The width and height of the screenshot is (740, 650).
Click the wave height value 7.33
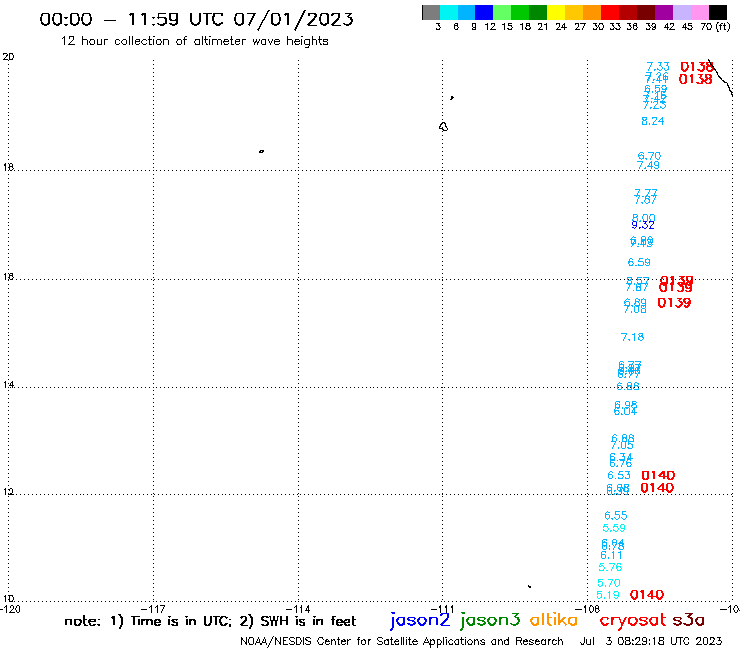pyautogui.click(x=658, y=67)
